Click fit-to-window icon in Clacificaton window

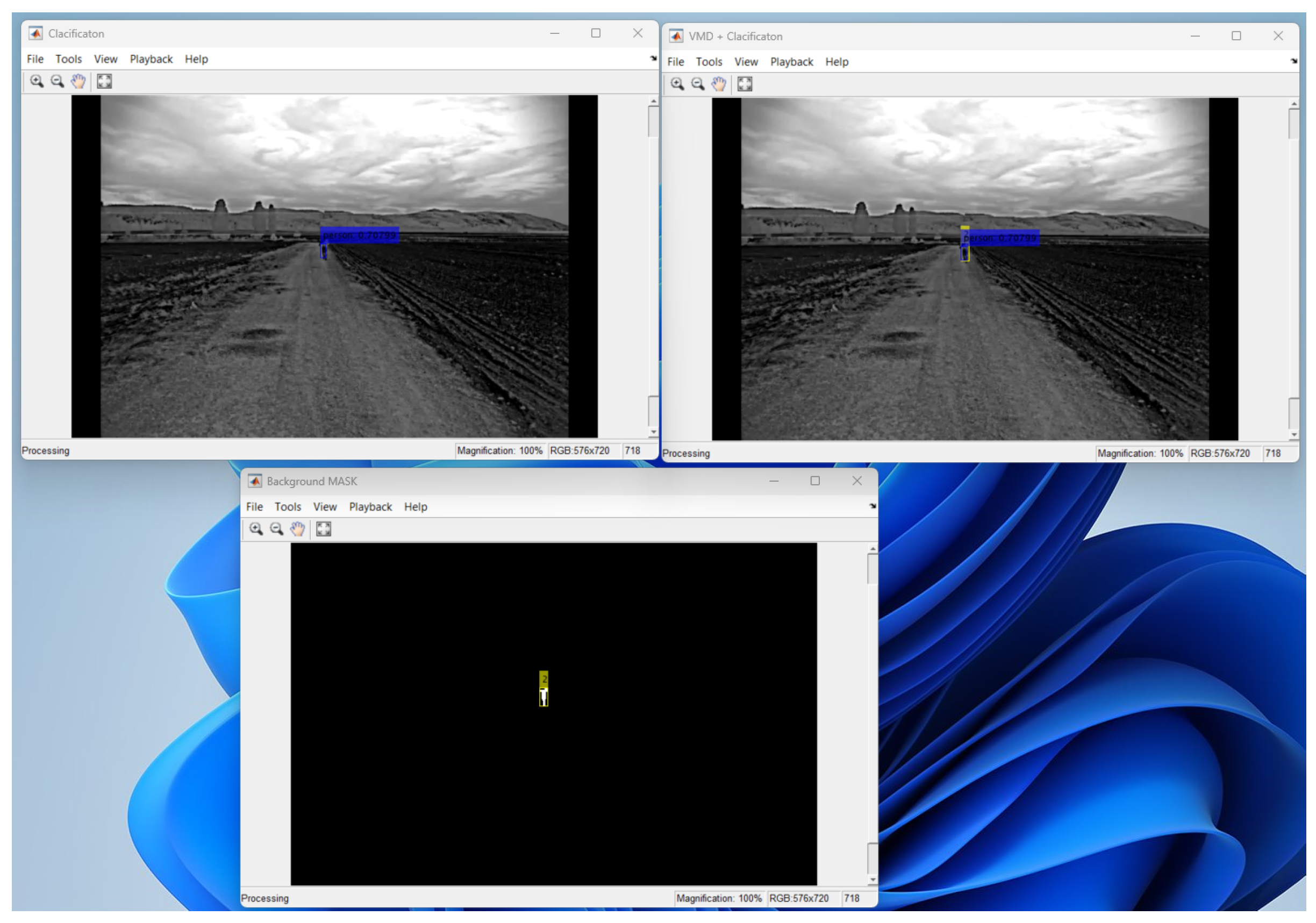click(104, 81)
